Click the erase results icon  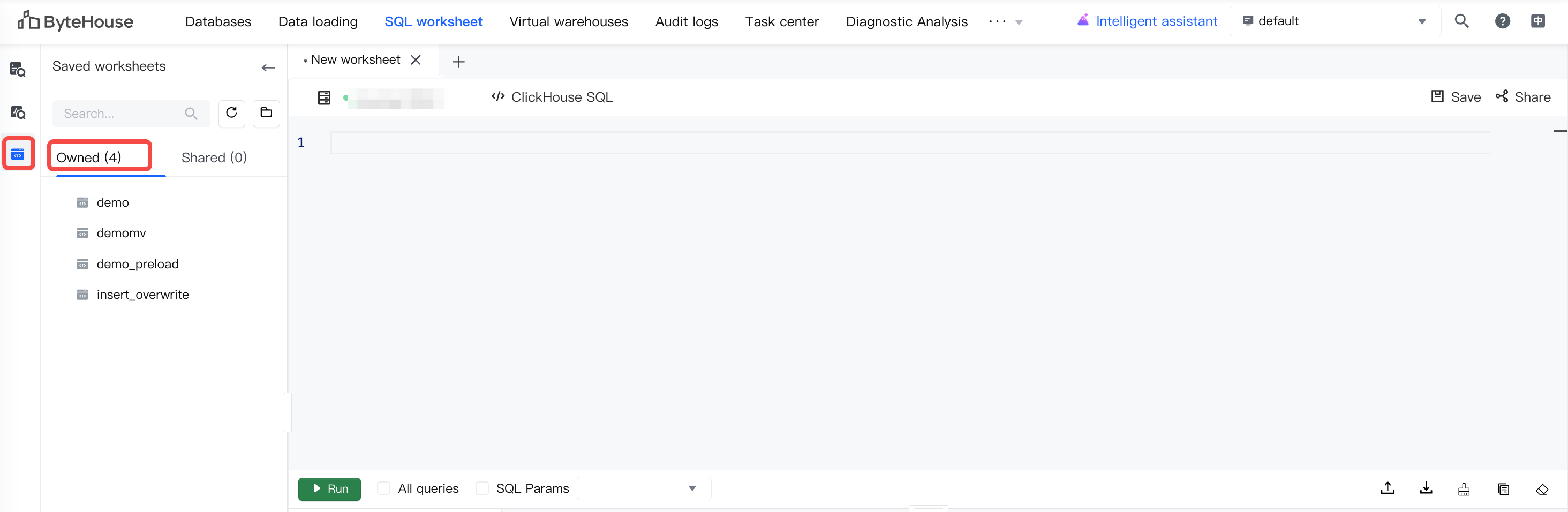1541,489
